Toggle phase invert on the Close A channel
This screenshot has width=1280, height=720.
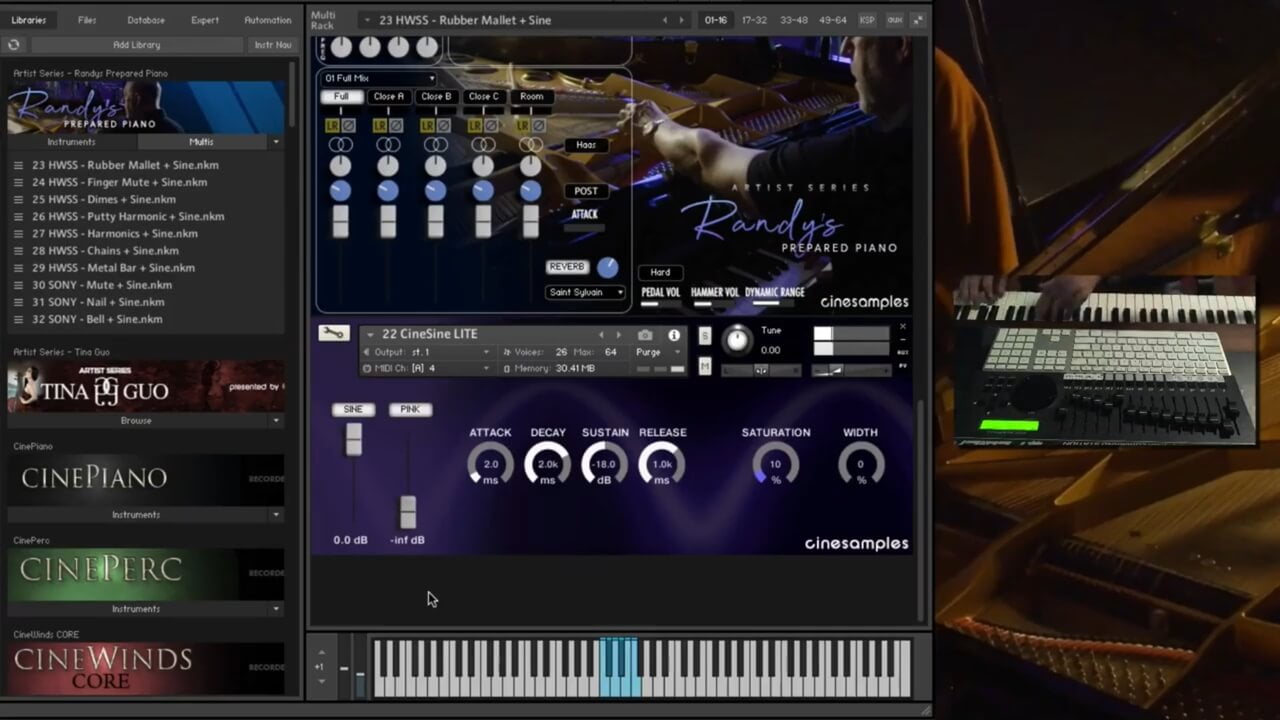(396, 126)
